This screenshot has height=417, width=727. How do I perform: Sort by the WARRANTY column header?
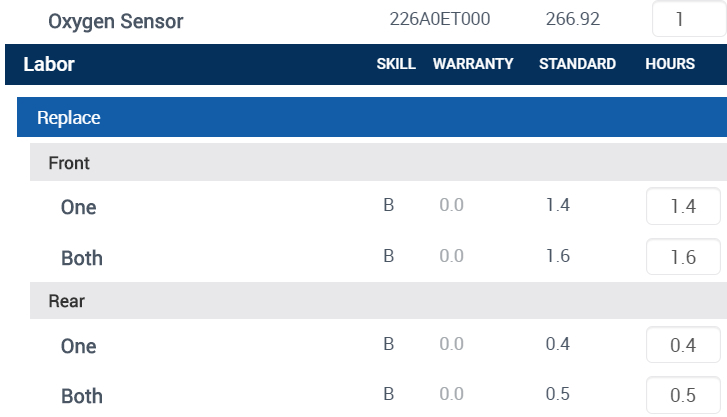tap(473, 64)
